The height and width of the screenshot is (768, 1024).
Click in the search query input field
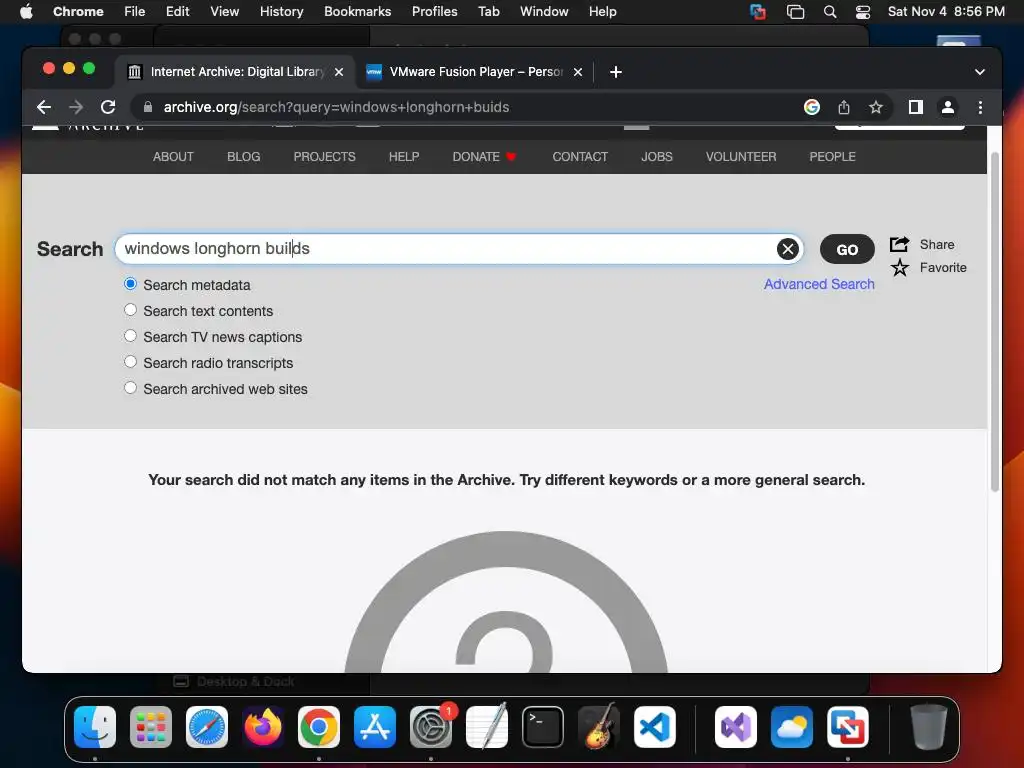458,249
